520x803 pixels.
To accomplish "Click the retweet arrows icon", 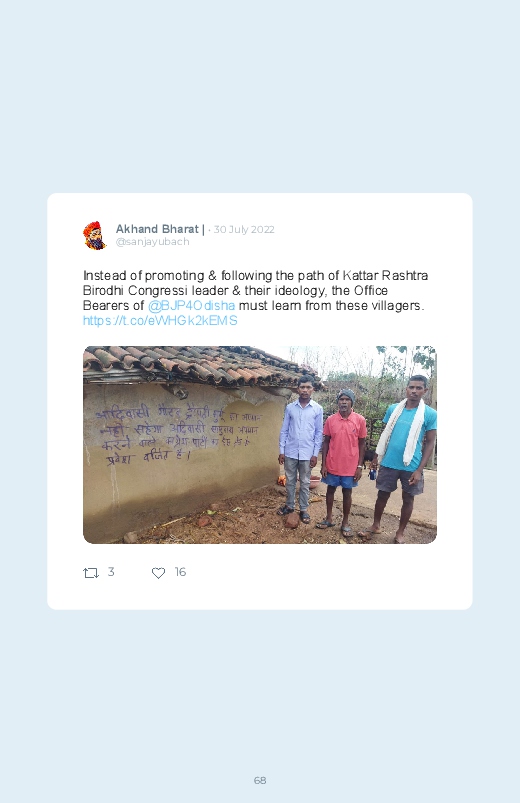I will tap(91, 573).
